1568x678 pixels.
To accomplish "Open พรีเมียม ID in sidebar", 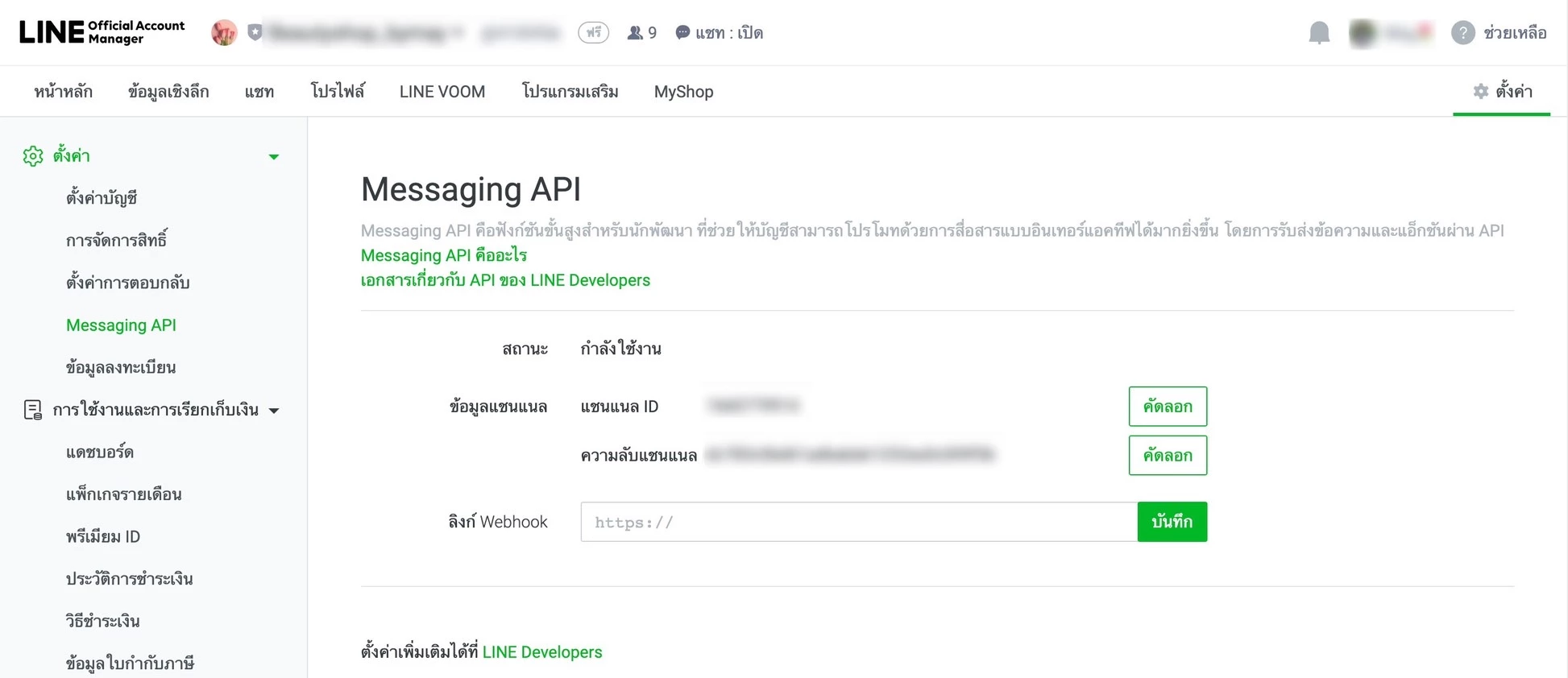I will point(103,536).
